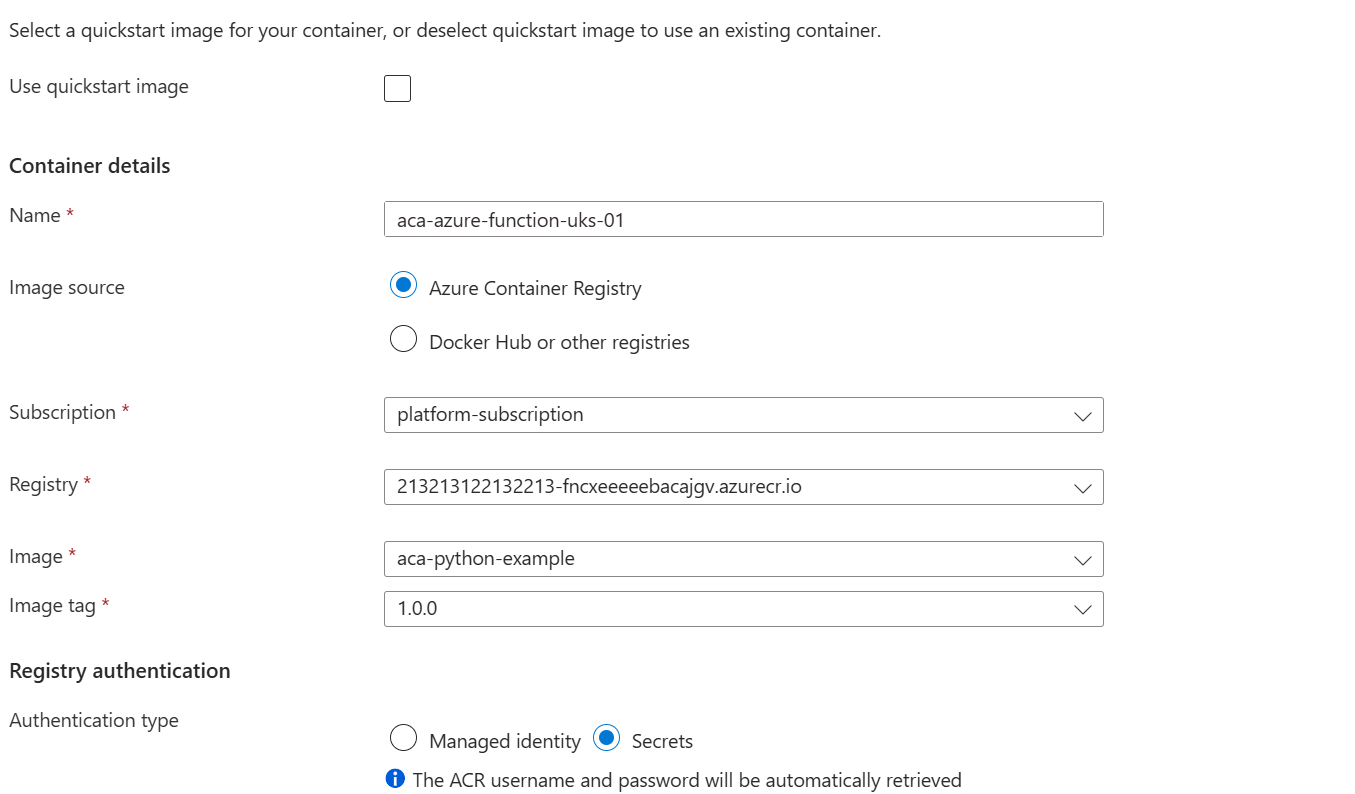Click the Use quickstart image label
The image size is (1355, 794).
tap(99, 87)
